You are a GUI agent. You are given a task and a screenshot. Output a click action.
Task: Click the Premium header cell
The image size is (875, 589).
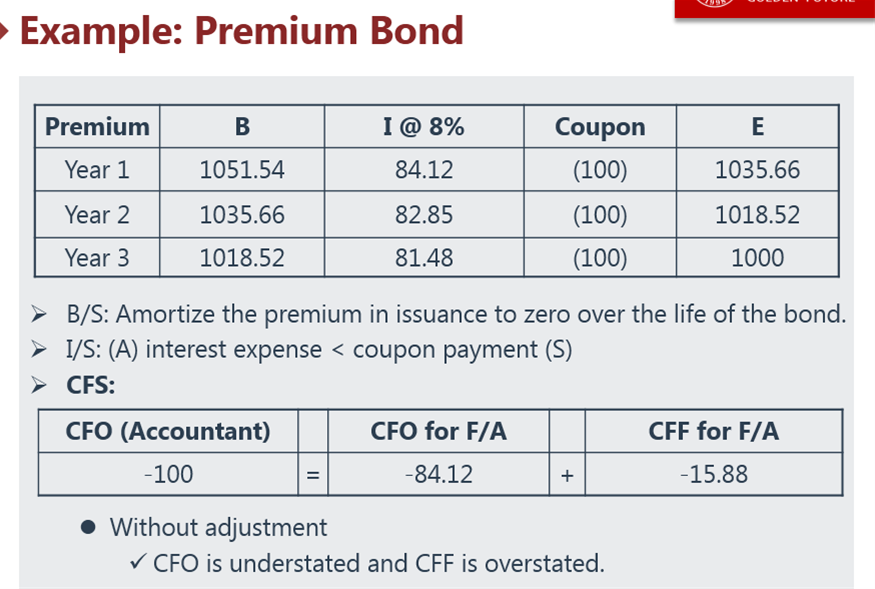pos(97,127)
